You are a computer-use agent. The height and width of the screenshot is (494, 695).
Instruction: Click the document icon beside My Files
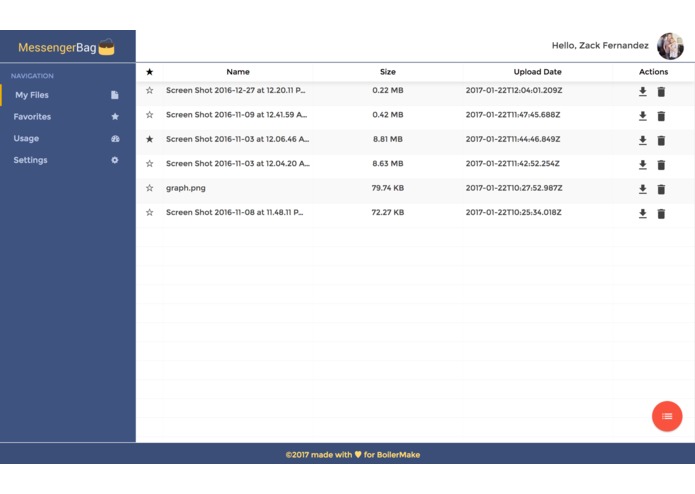coord(115,95)
